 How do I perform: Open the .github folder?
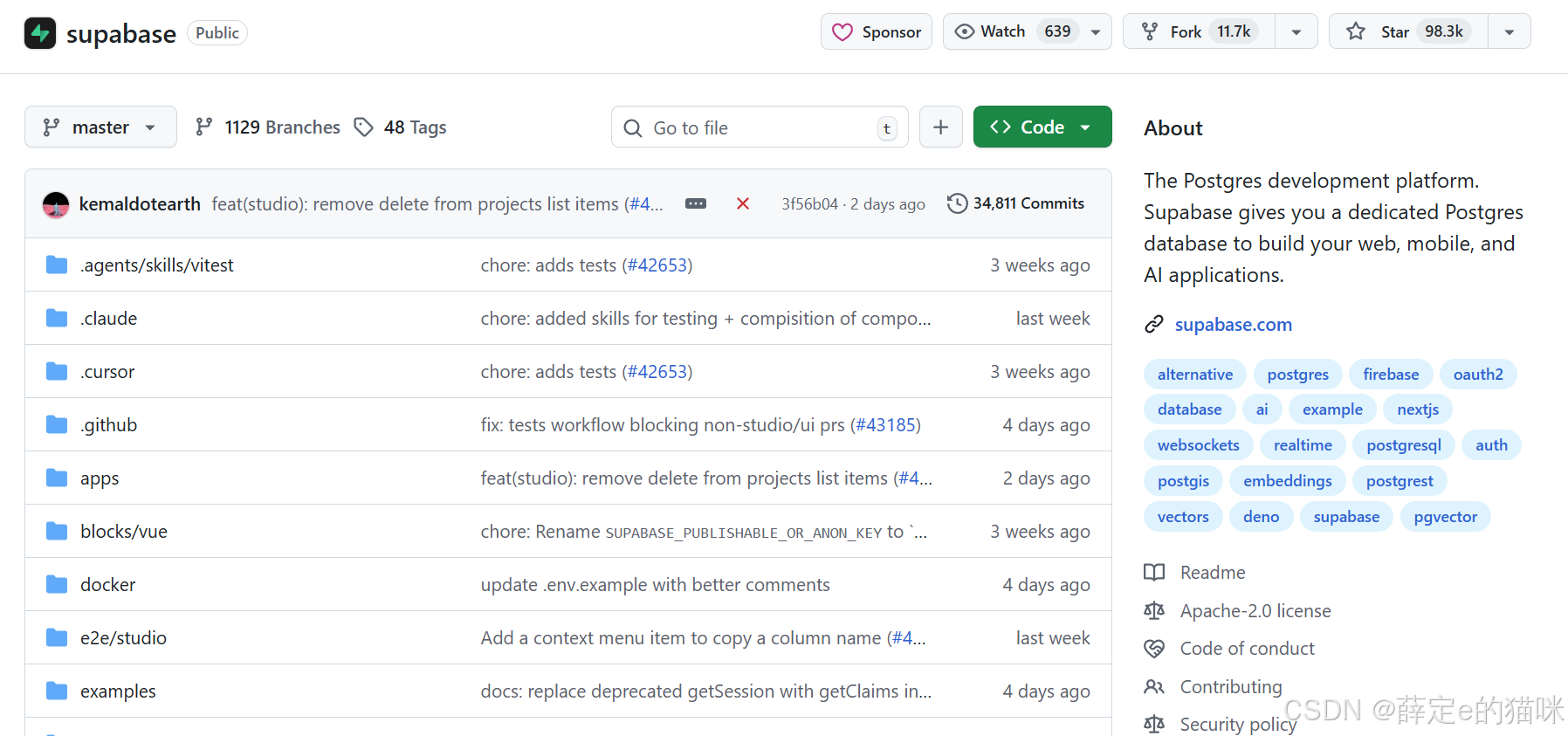click(x=109, y=425)
